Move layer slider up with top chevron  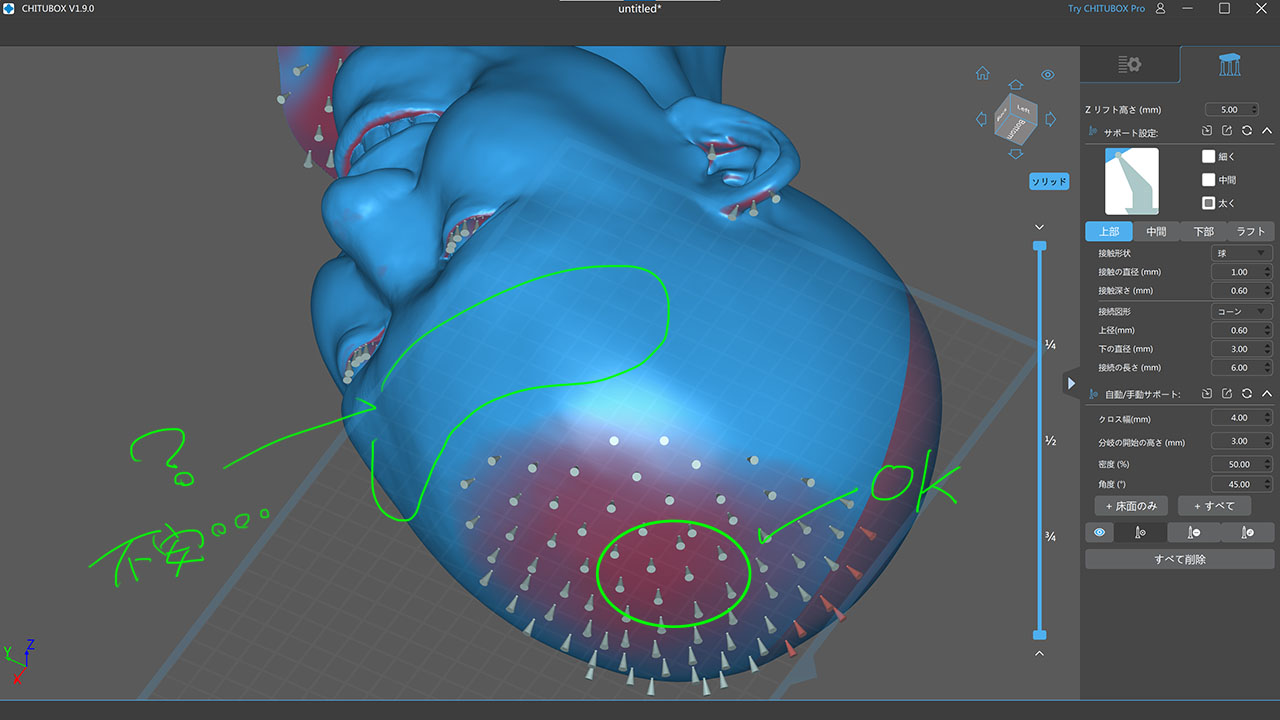(x=1040, y=227)
